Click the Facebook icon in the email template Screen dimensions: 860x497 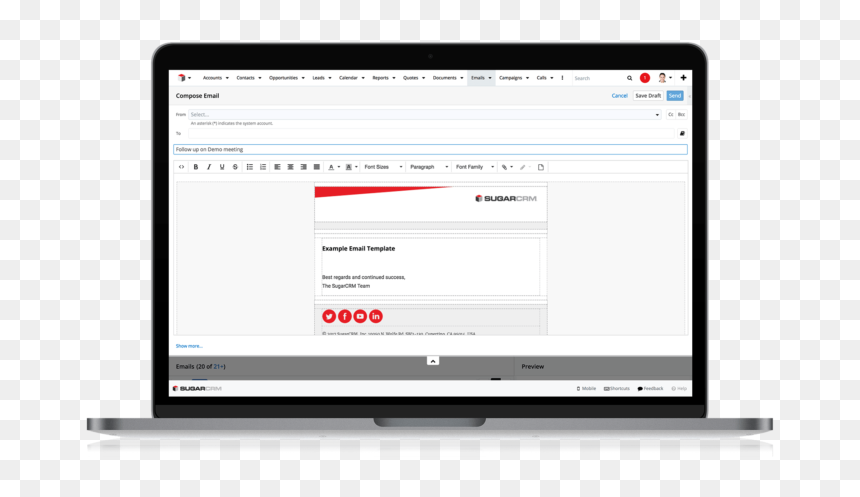[344, 317]
